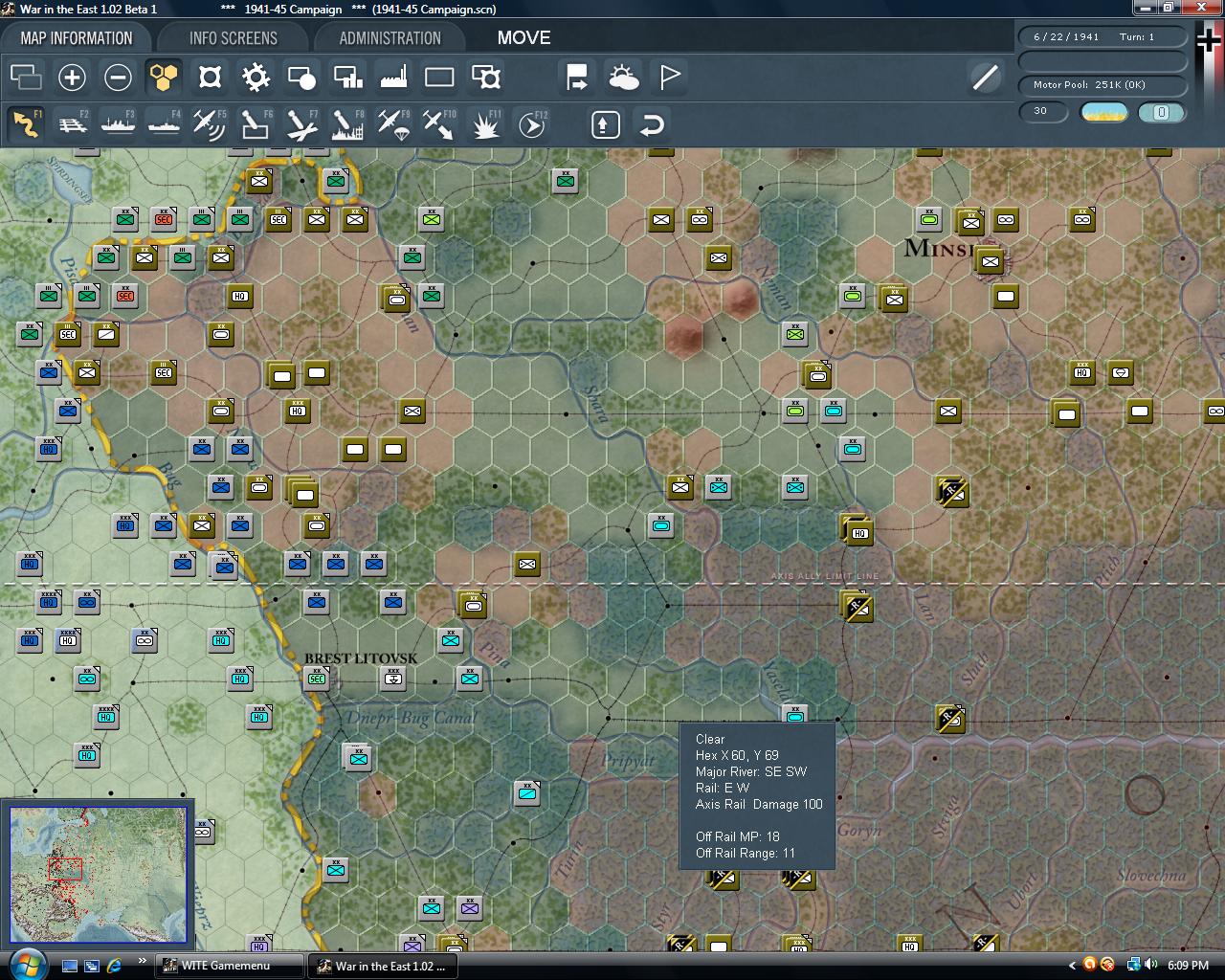Open the volume icon in system tray
The height and width of the screenshot is (980, 1225).
coord(1150,965)
